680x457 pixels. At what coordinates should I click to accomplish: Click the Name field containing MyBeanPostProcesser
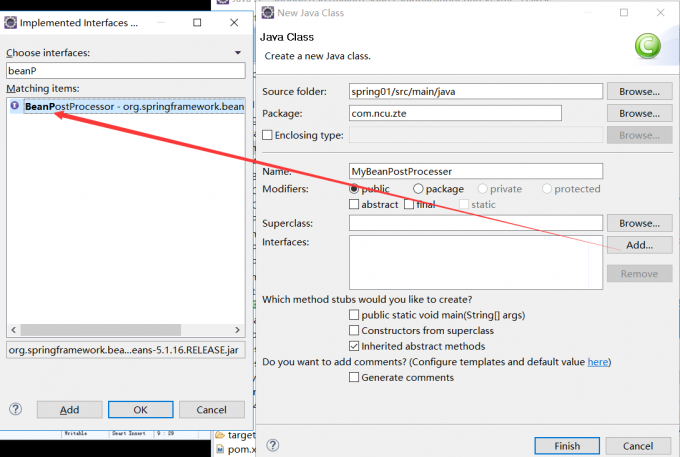pos(476,171)
